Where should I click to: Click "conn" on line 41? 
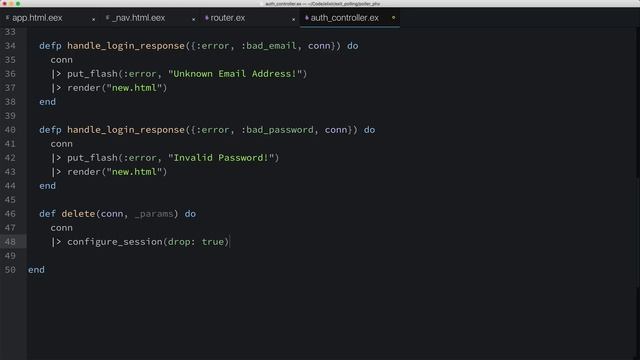(x=62, y=144)
